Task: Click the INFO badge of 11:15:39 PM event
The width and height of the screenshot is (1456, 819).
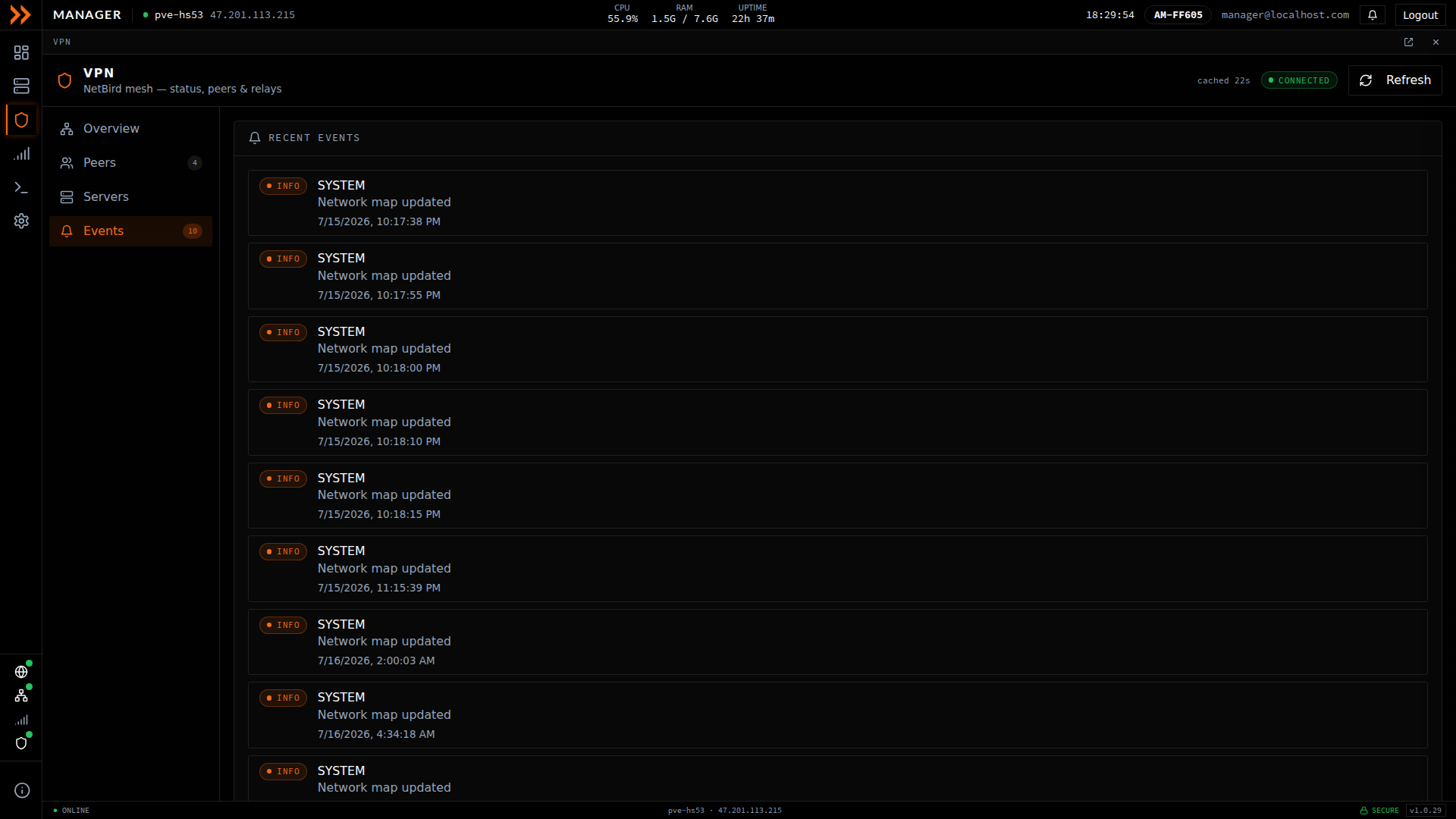Action: click(283, 552)
